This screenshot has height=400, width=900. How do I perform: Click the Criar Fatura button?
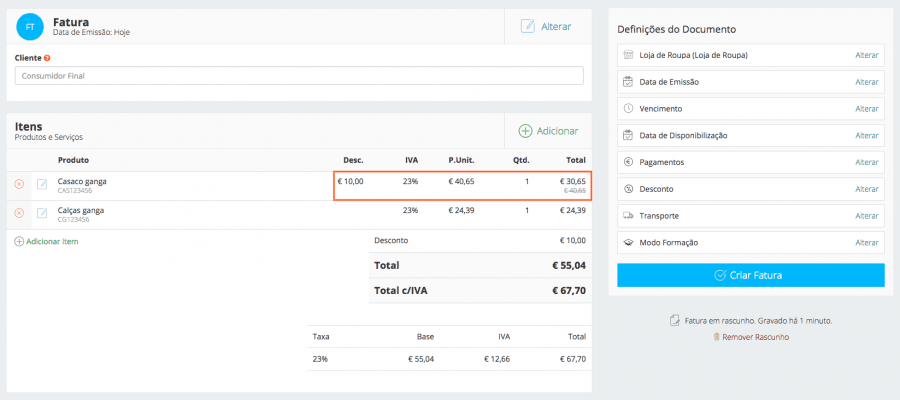pos(750,275)
